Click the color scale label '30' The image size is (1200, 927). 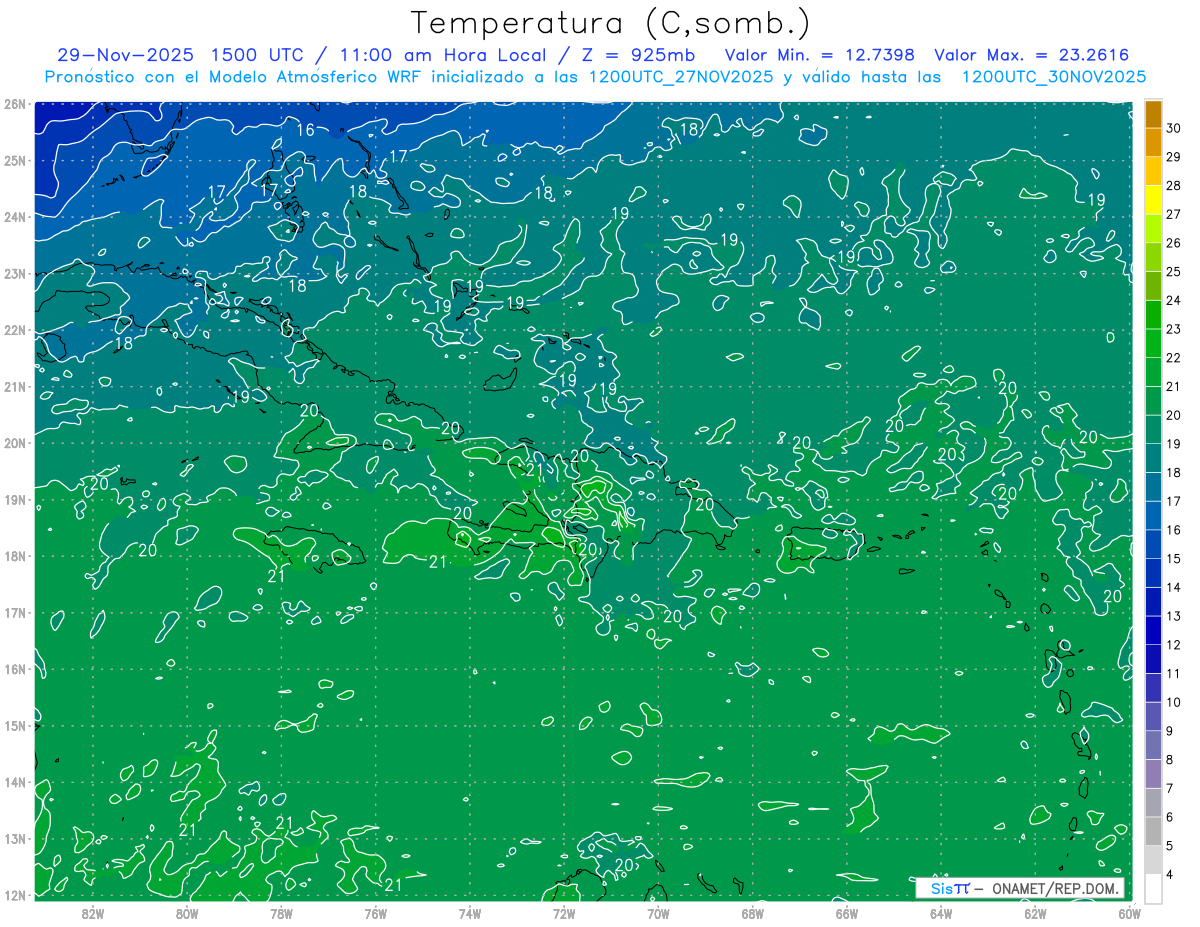1173,127
